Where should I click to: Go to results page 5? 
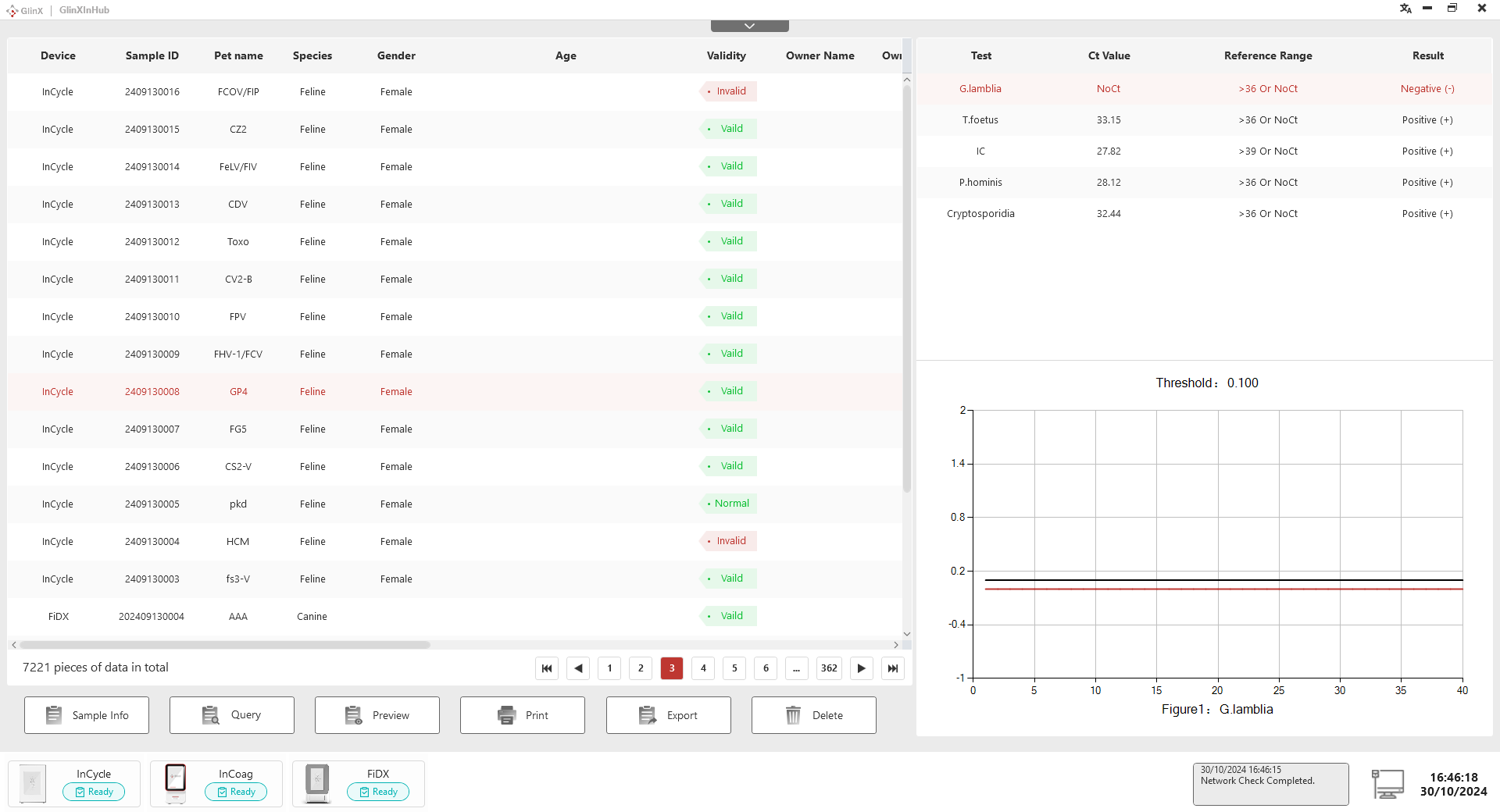[734, 668]
